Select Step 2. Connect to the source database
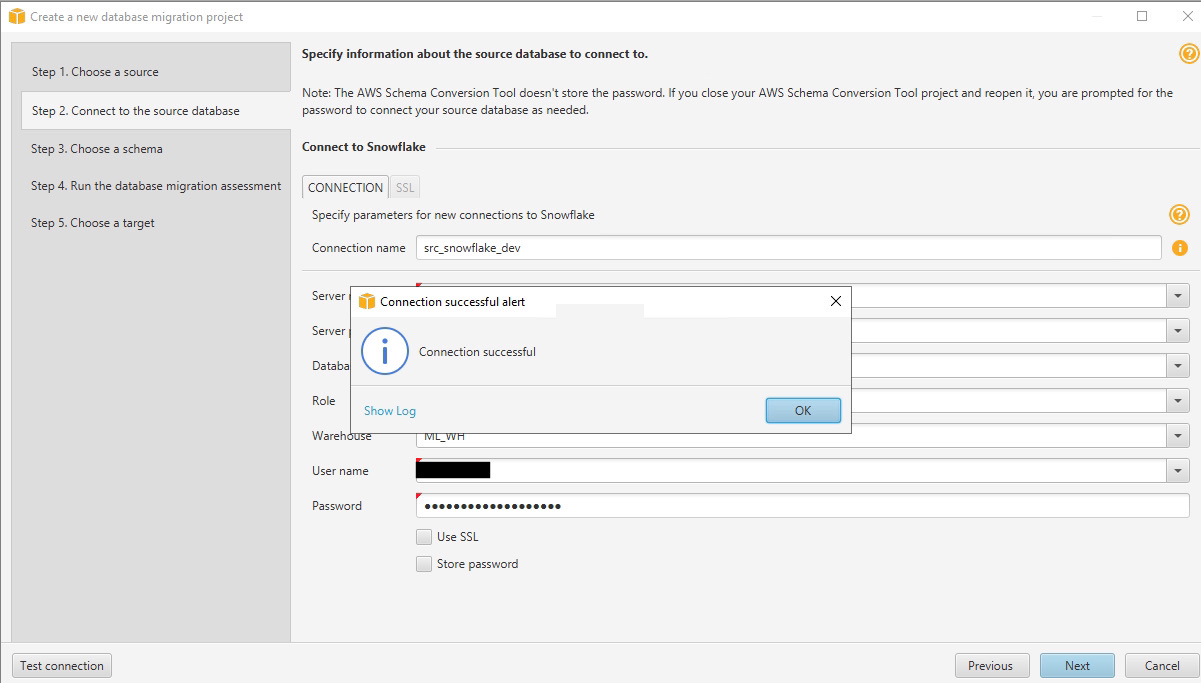This screenshot has width=1201, height=683. pyautogui.click(x=156, y=111)
